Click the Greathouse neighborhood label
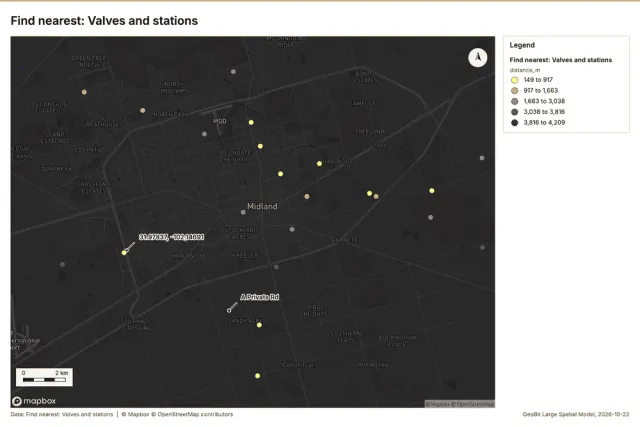 (x=101, y=124)
